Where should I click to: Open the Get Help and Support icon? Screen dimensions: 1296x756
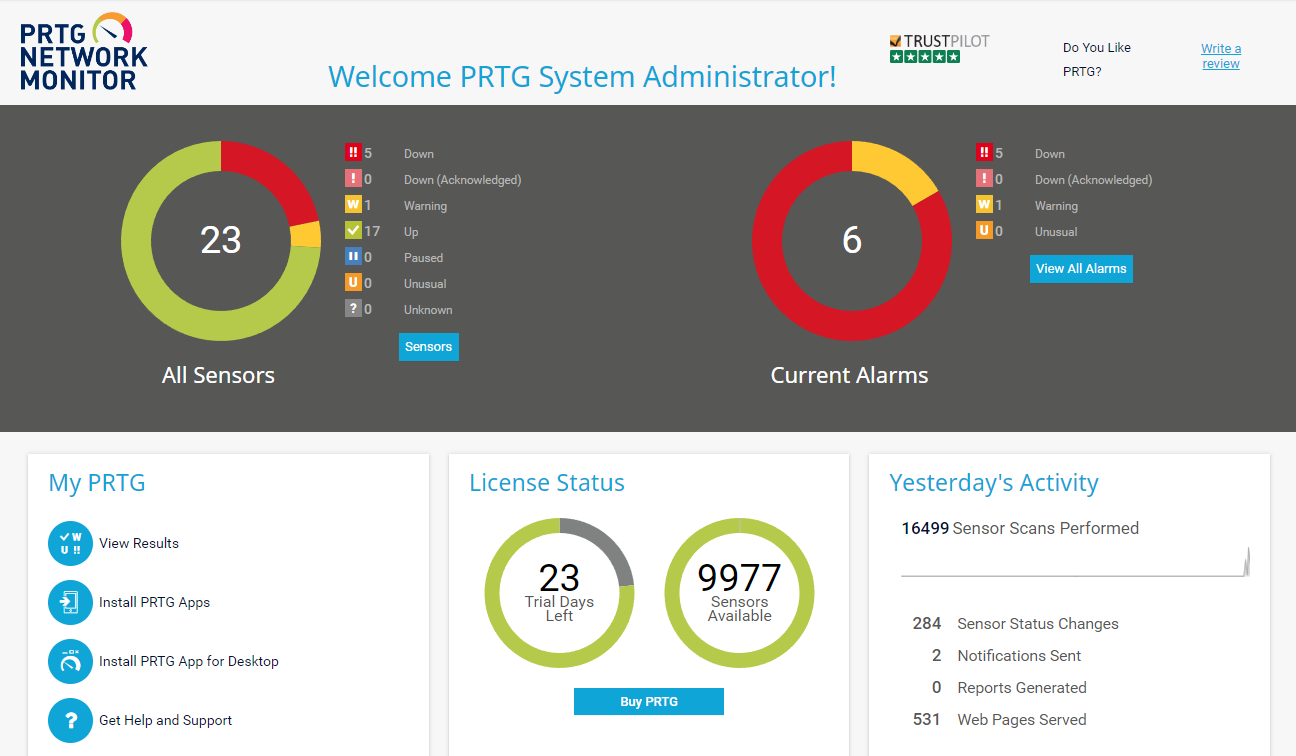(70, 720)
